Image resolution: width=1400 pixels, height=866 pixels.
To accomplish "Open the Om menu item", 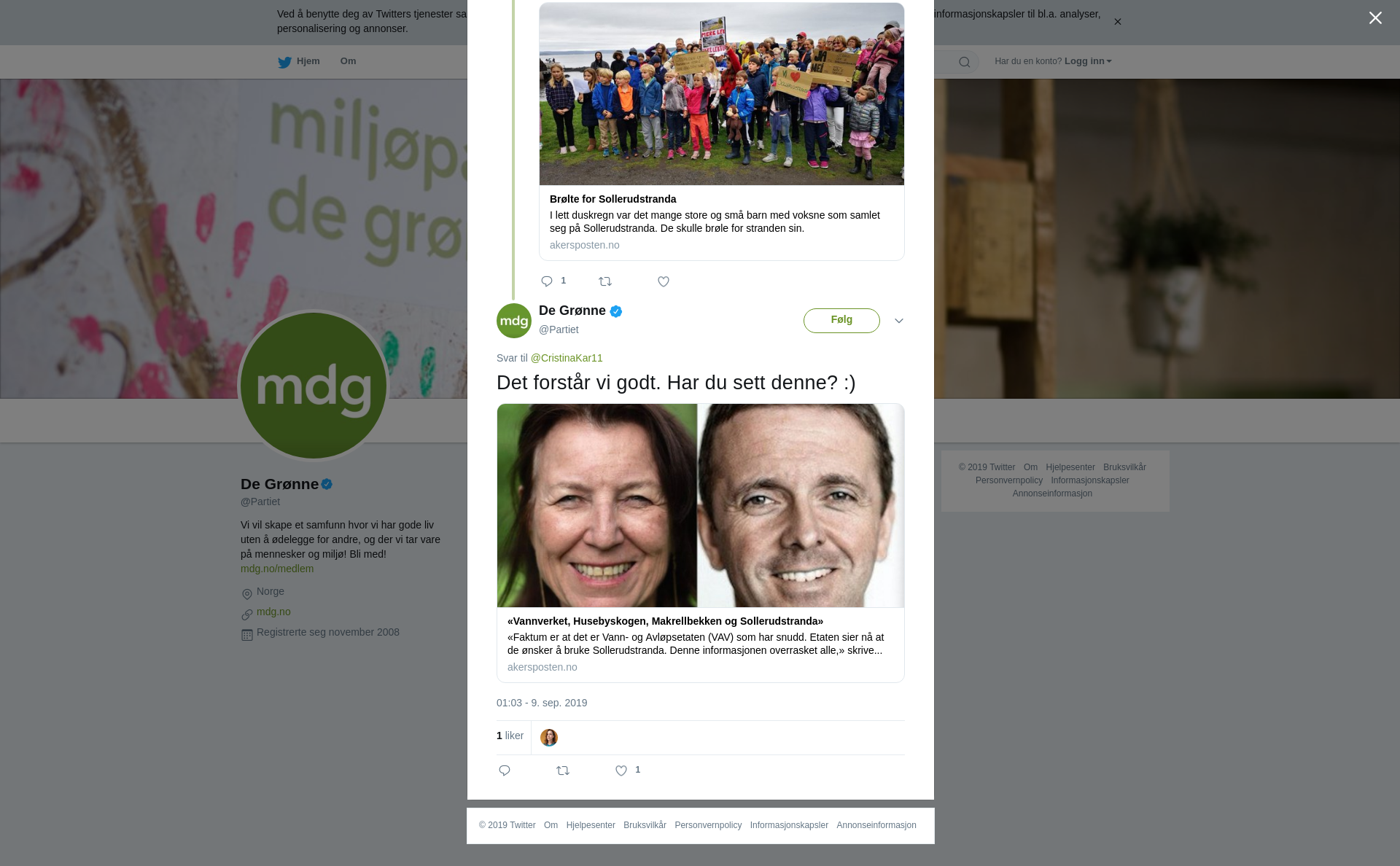I will pos(348,61).
